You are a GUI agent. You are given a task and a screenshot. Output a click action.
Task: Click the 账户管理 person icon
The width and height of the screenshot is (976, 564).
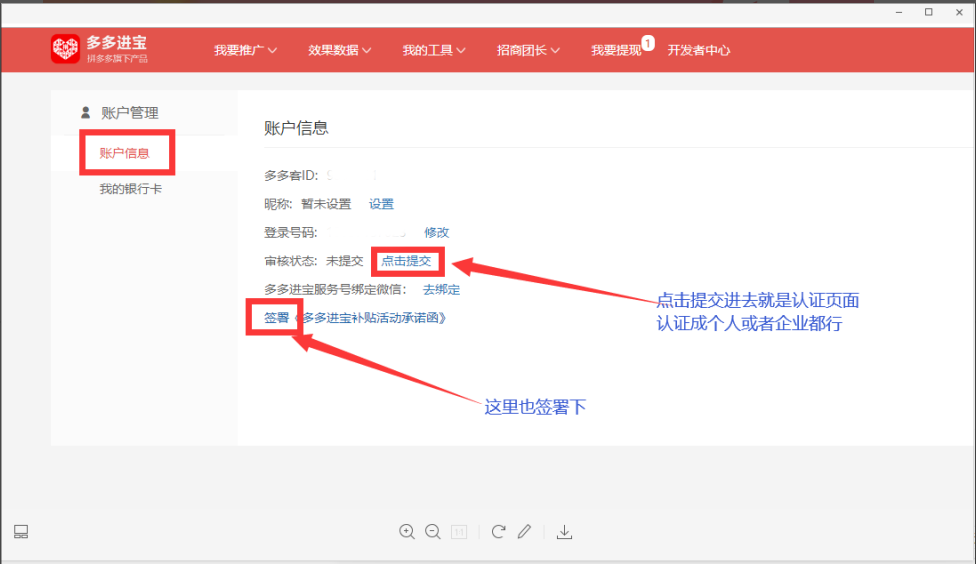[85, 113]
